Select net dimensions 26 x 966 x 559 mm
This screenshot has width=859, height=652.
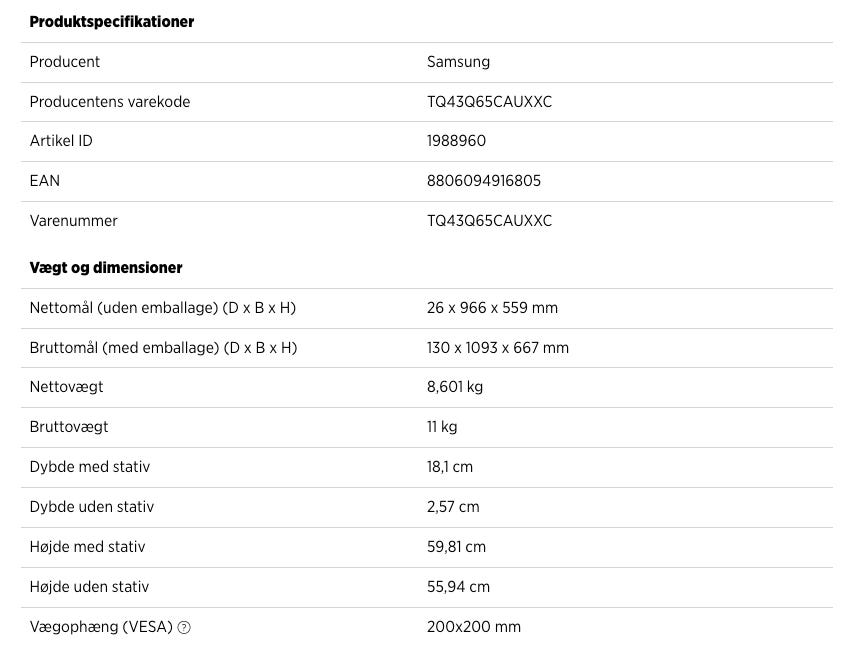492,308
